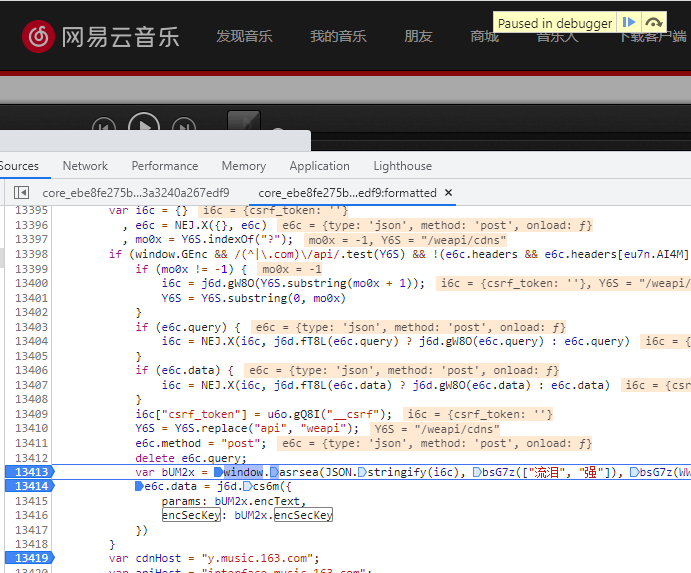Image resolution: width=691 pixels, height=573 pixels.
Task: Click inline breakpoint marker before cs6m
Action: pos(248,487)
